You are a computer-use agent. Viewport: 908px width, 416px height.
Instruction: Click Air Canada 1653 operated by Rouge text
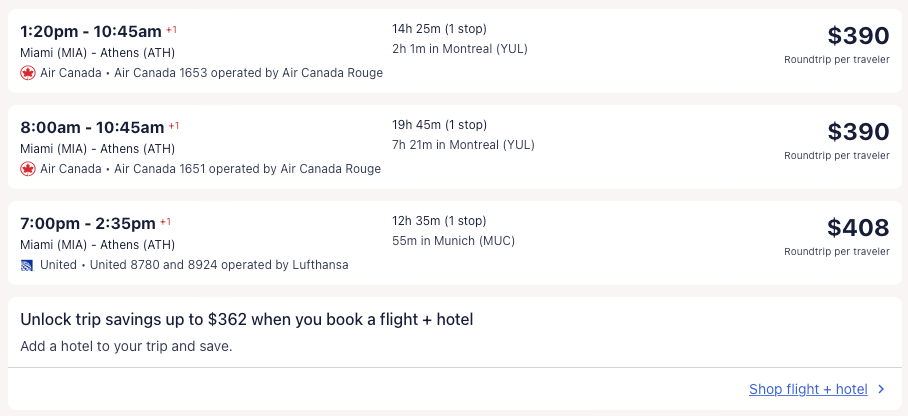click(x=248, y=73)
